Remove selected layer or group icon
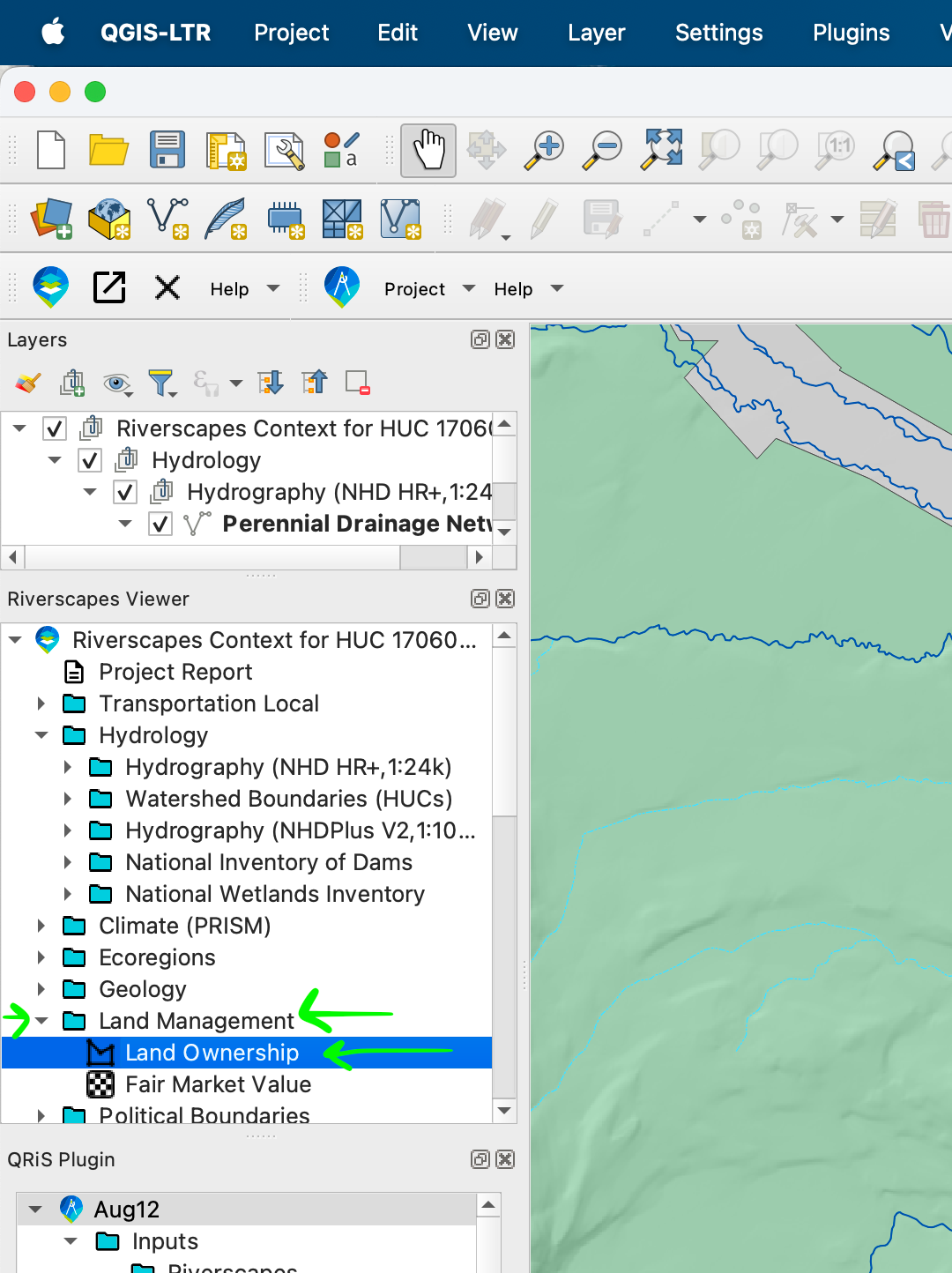The width and height of the screenshot is (952, 1273). (x=358, y=382)
